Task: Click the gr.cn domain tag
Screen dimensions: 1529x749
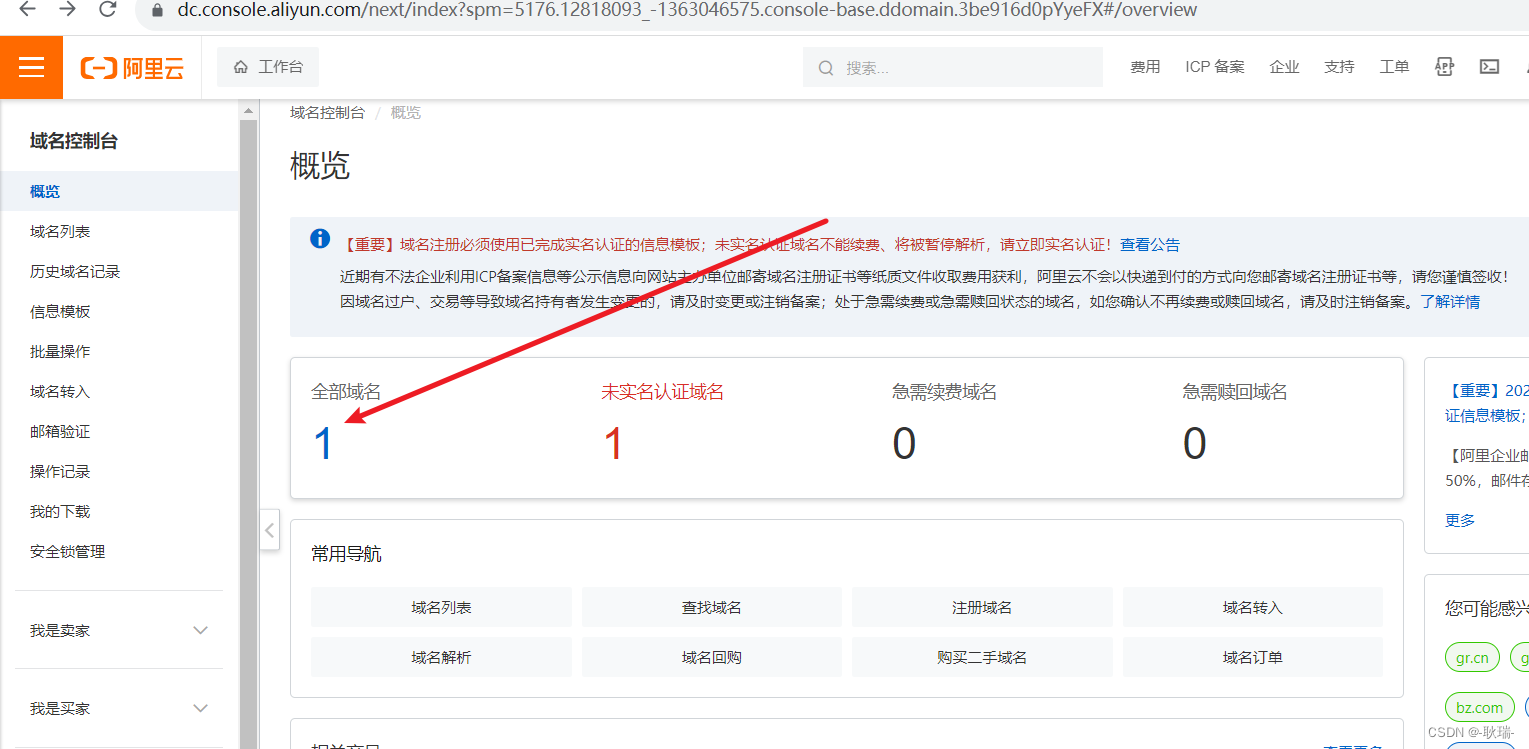Action: click(x=1472, y=657)
